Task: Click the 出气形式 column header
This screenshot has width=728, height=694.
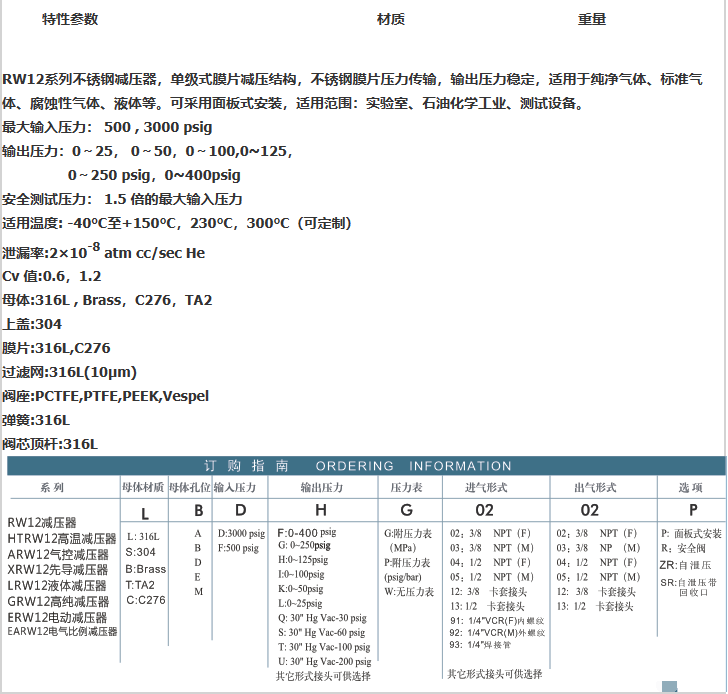Action: [595, 487]
